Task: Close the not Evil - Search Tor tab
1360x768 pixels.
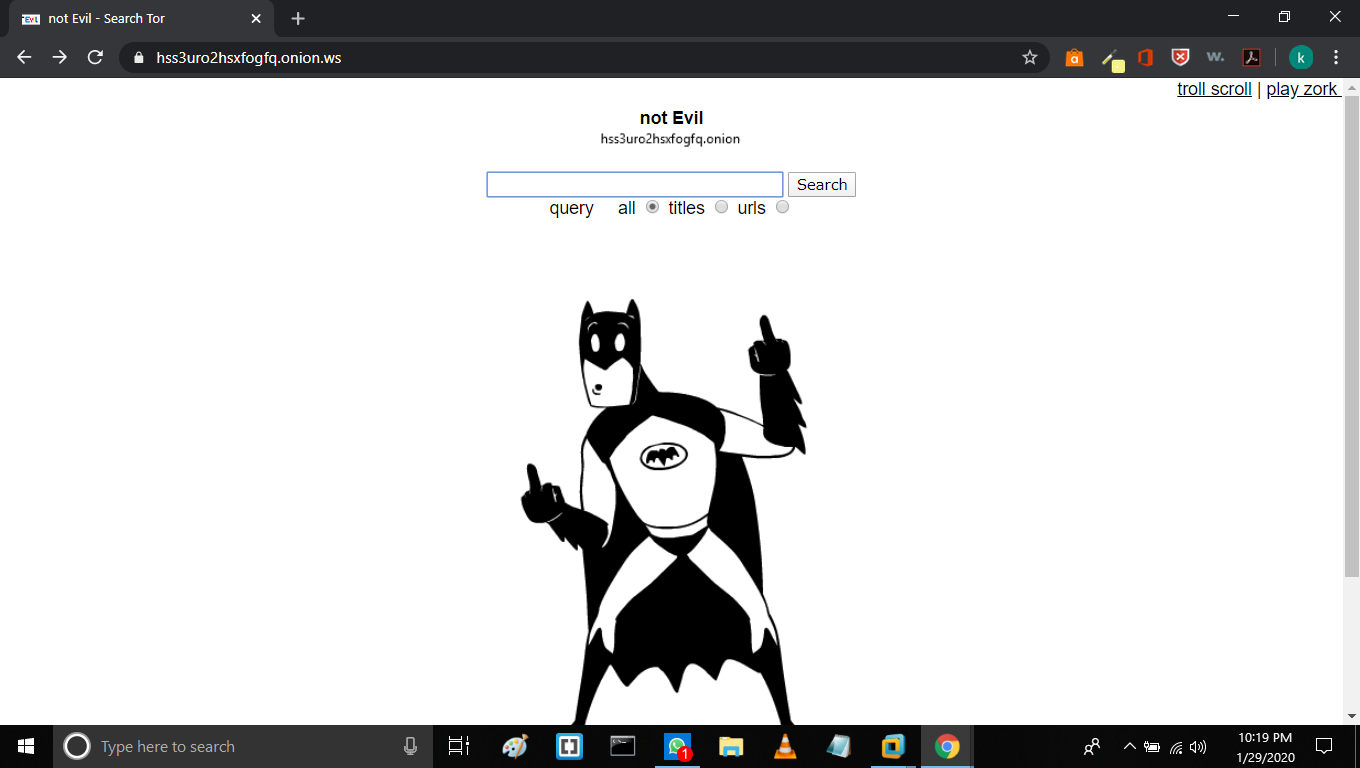Action: click(x=256, y=18)
